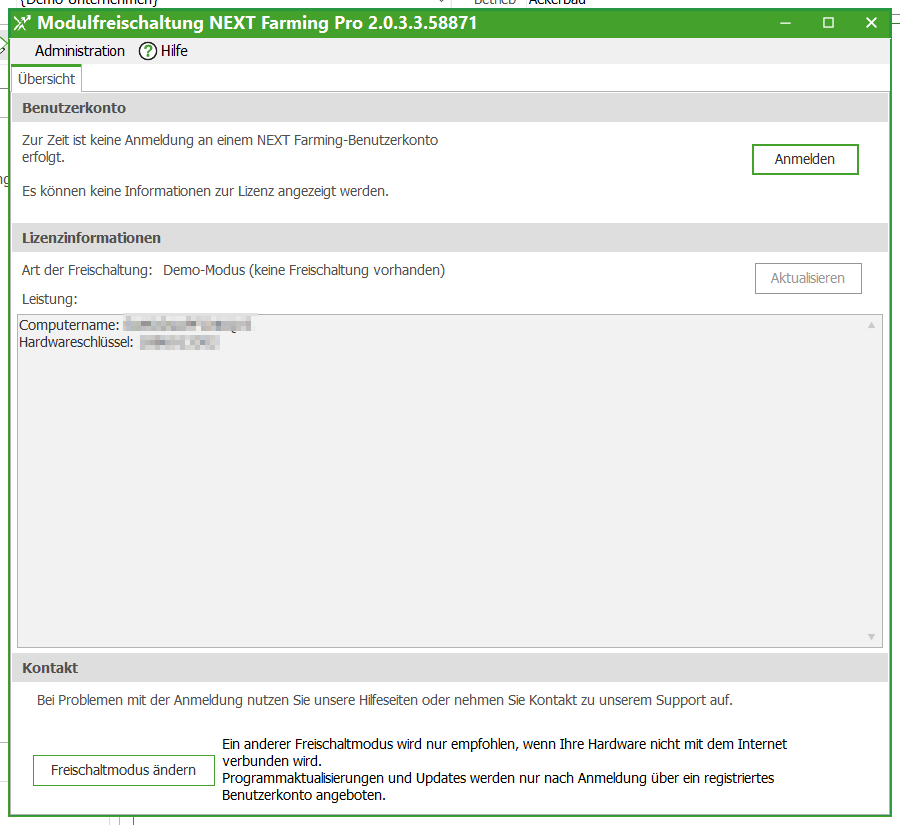Click the Aktualisieren button
This screenshot has height=825, width=900.
point(808,278)
